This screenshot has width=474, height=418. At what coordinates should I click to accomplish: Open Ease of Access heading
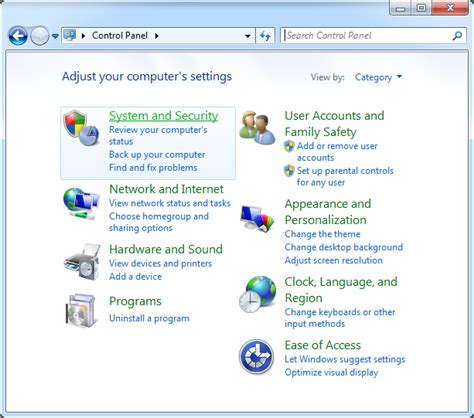tap(323, 345)
